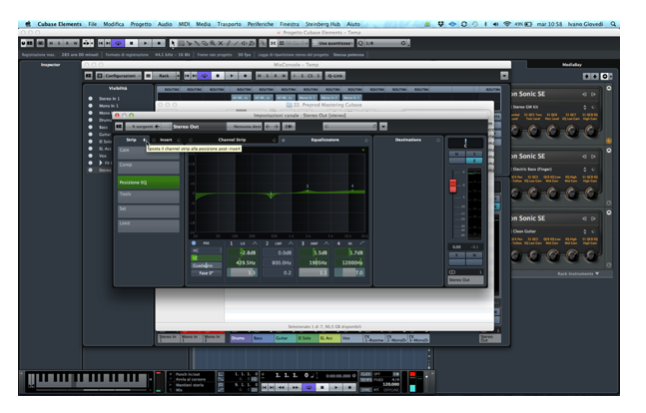Click the window layout icon in channel settings

click(x=119, y=127)
